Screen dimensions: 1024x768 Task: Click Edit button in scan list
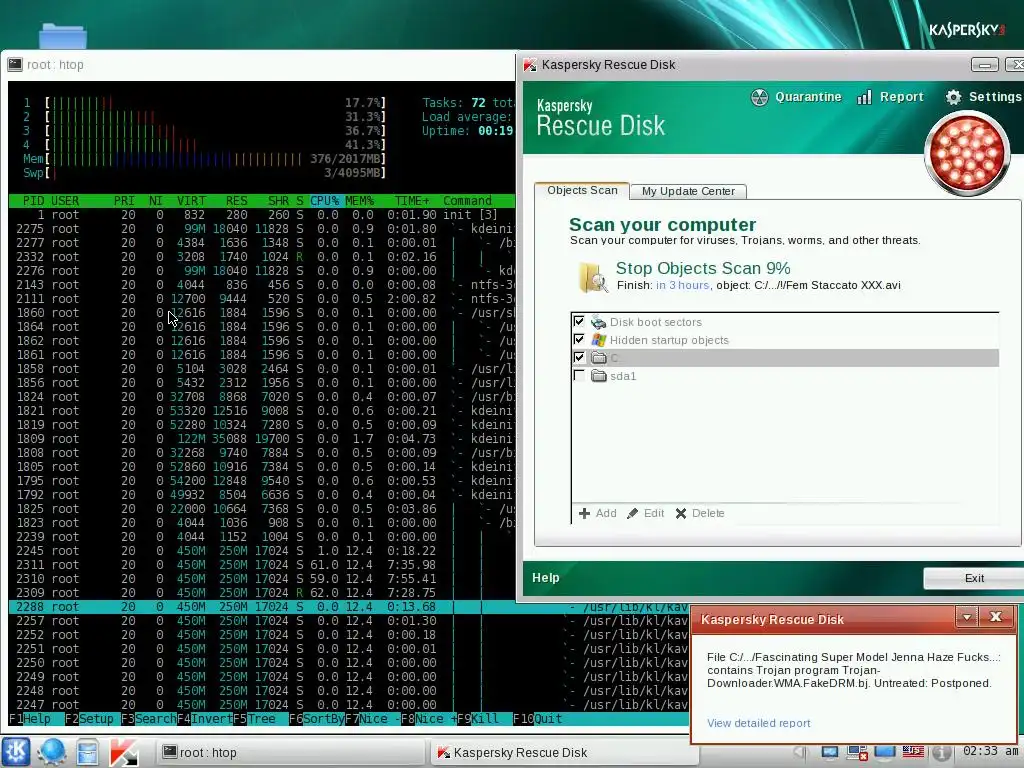[x=645, y=513]
